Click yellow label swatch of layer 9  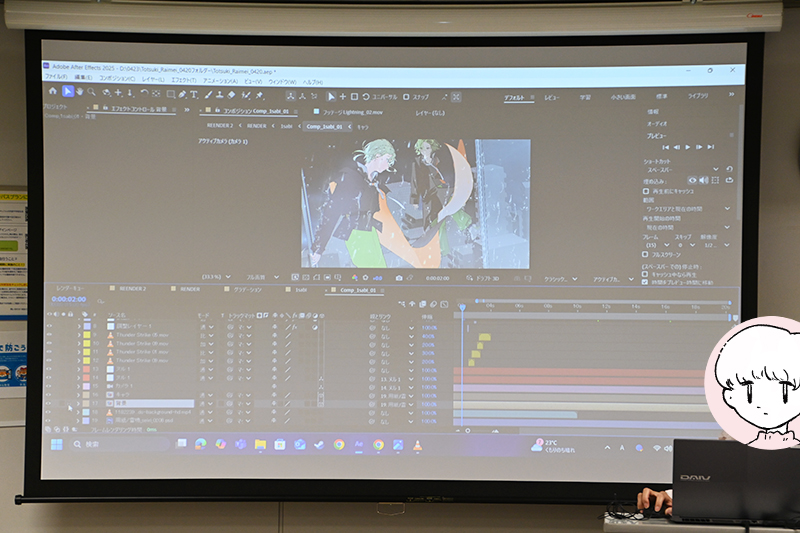[x=87, y=335]
